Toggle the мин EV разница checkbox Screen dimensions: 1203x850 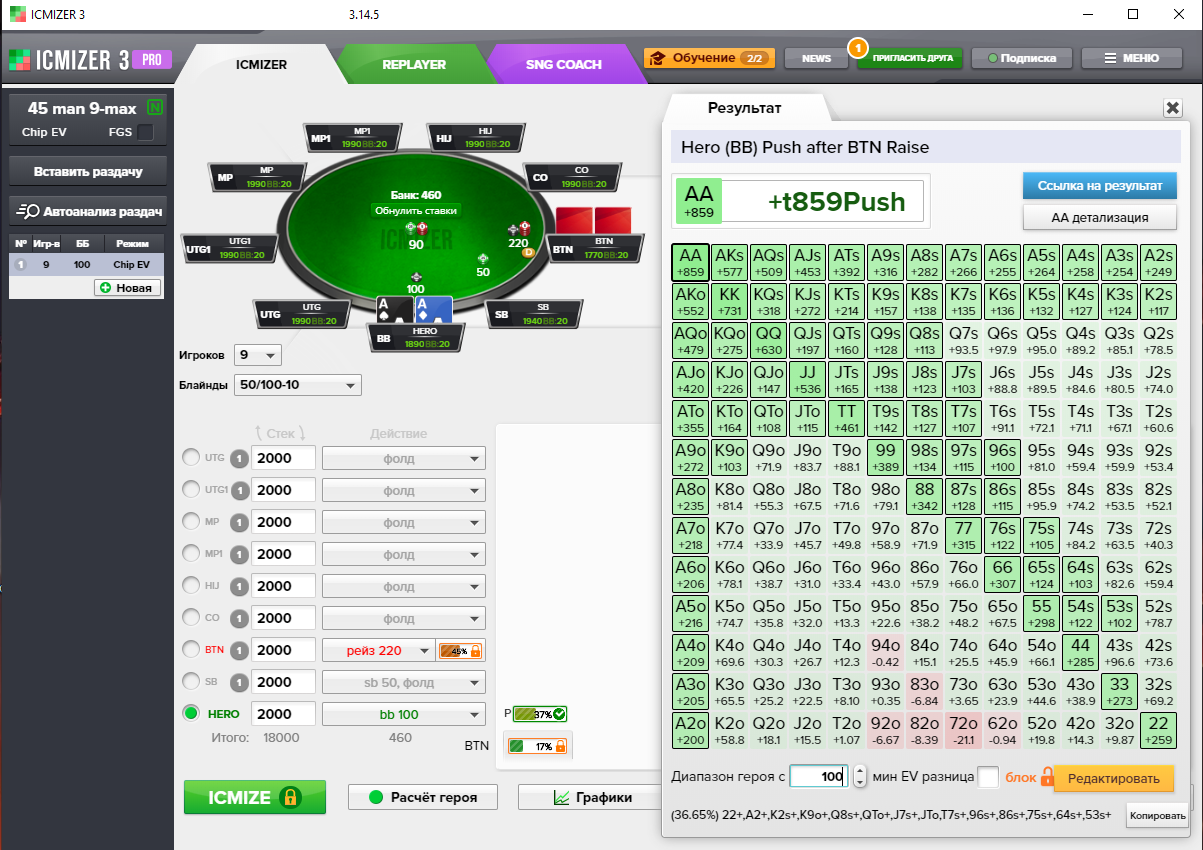click(987, 777)
